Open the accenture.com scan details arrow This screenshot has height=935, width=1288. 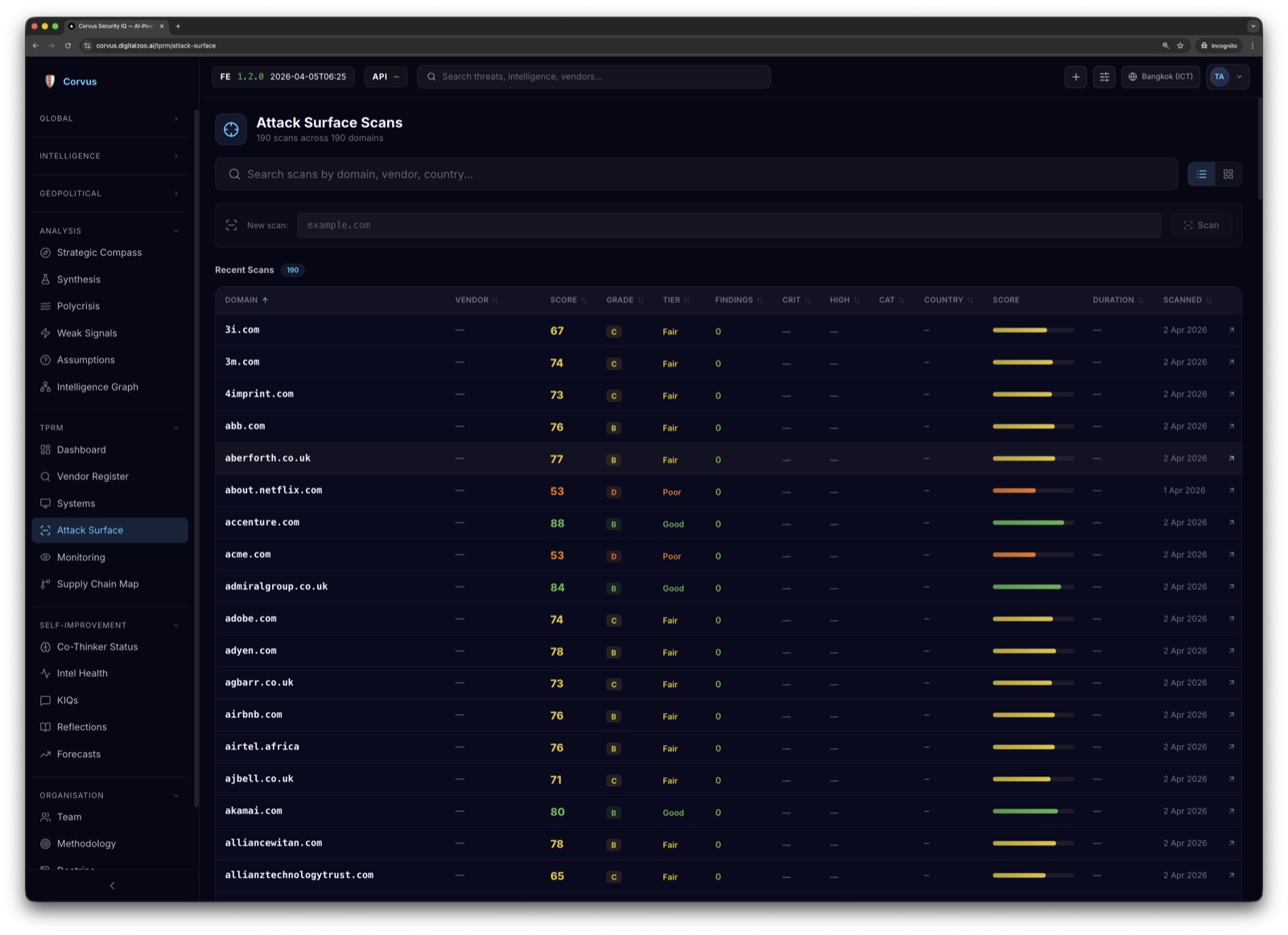coord(1232,523)
